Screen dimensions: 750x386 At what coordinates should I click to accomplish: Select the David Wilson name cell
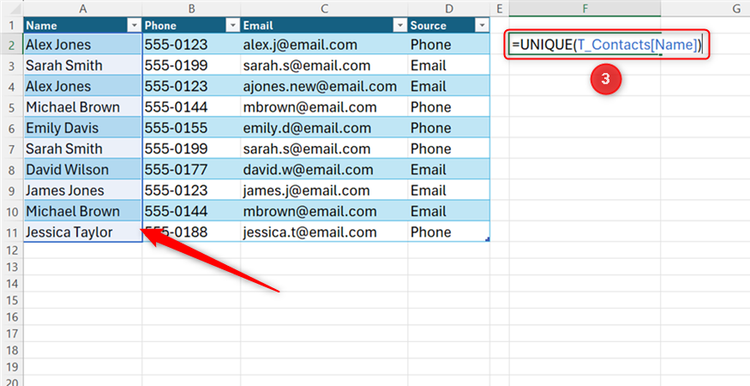point(83,170)
